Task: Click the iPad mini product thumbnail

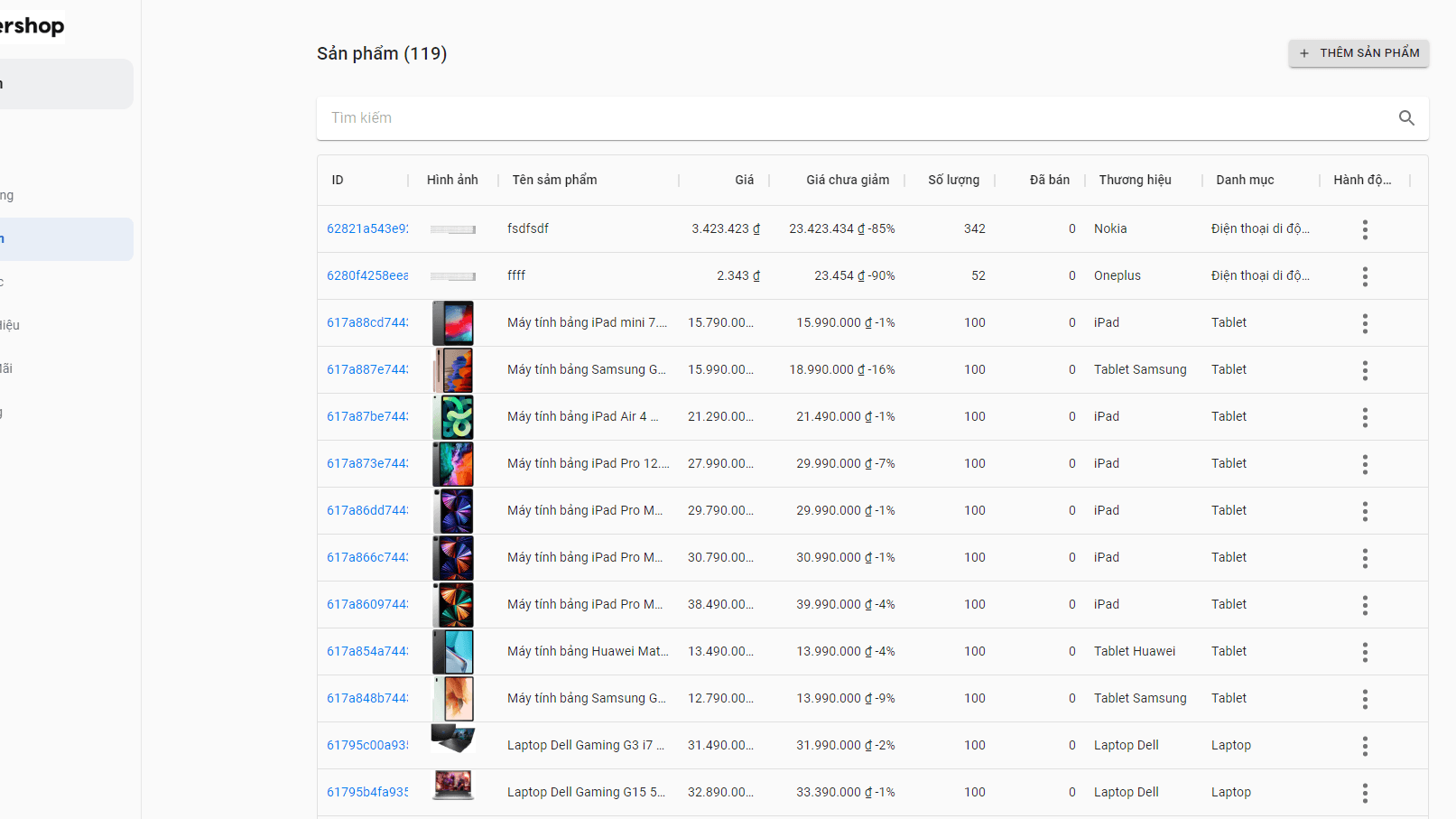Action: click(x=453, y=323)
